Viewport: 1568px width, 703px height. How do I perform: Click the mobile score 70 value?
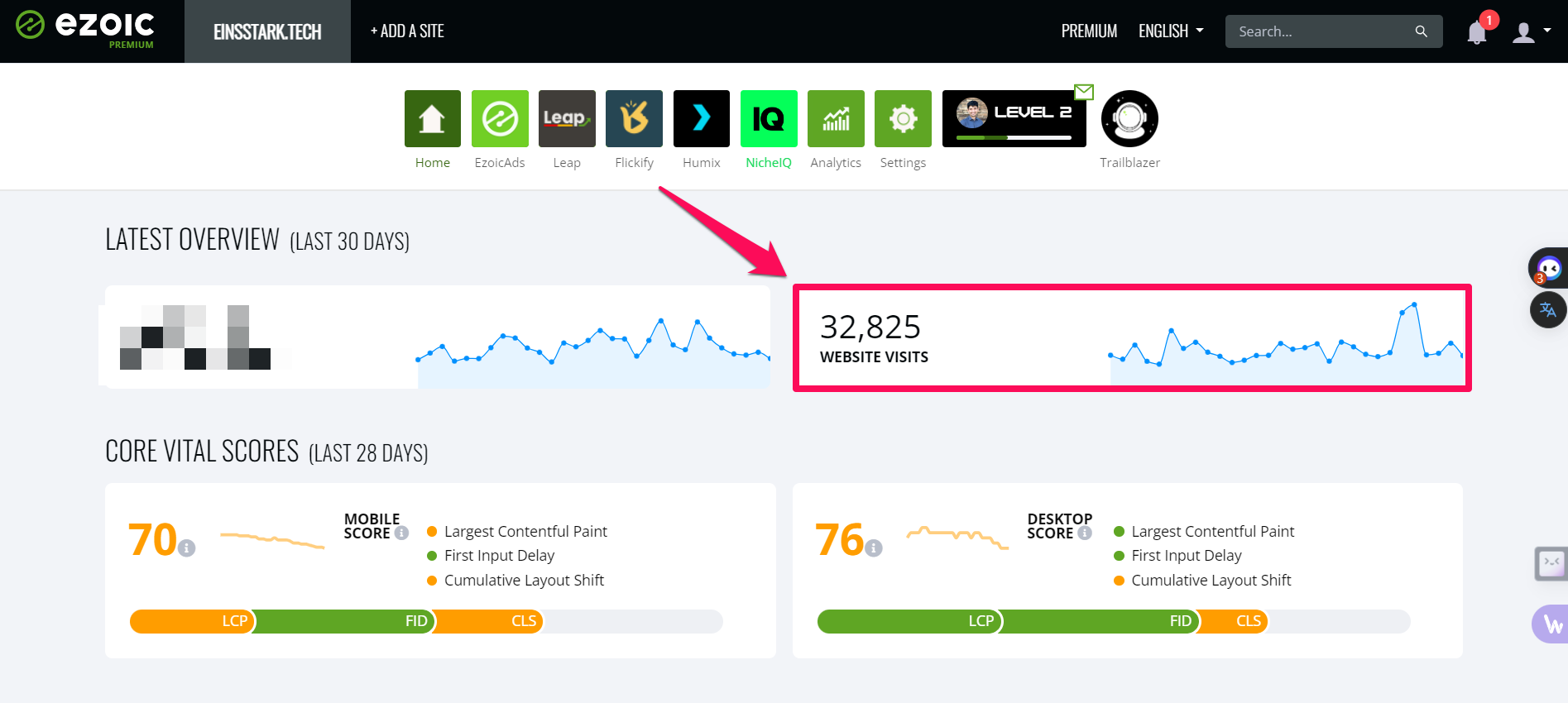153,540
